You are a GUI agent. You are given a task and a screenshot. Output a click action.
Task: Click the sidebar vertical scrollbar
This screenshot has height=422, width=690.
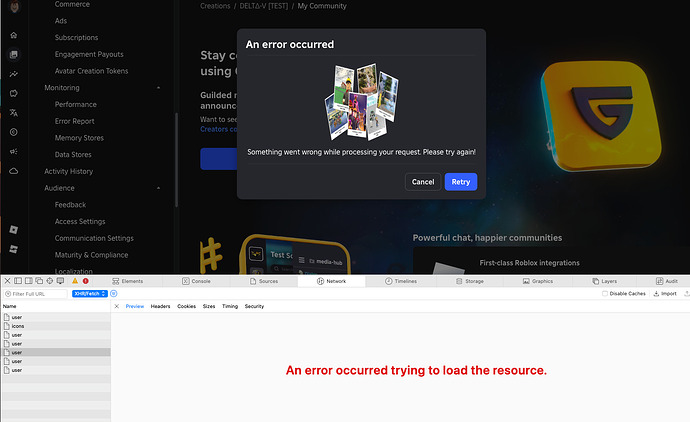[x=176, y=160]
